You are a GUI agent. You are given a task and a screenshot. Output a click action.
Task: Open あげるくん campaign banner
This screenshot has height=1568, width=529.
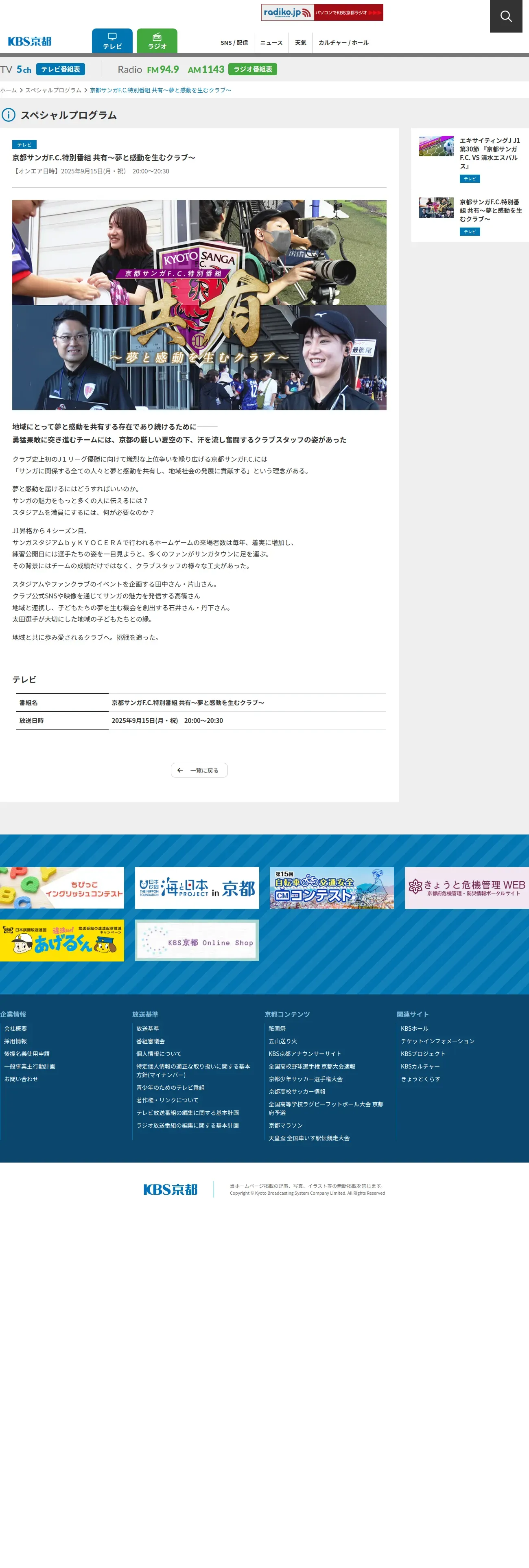62,940
